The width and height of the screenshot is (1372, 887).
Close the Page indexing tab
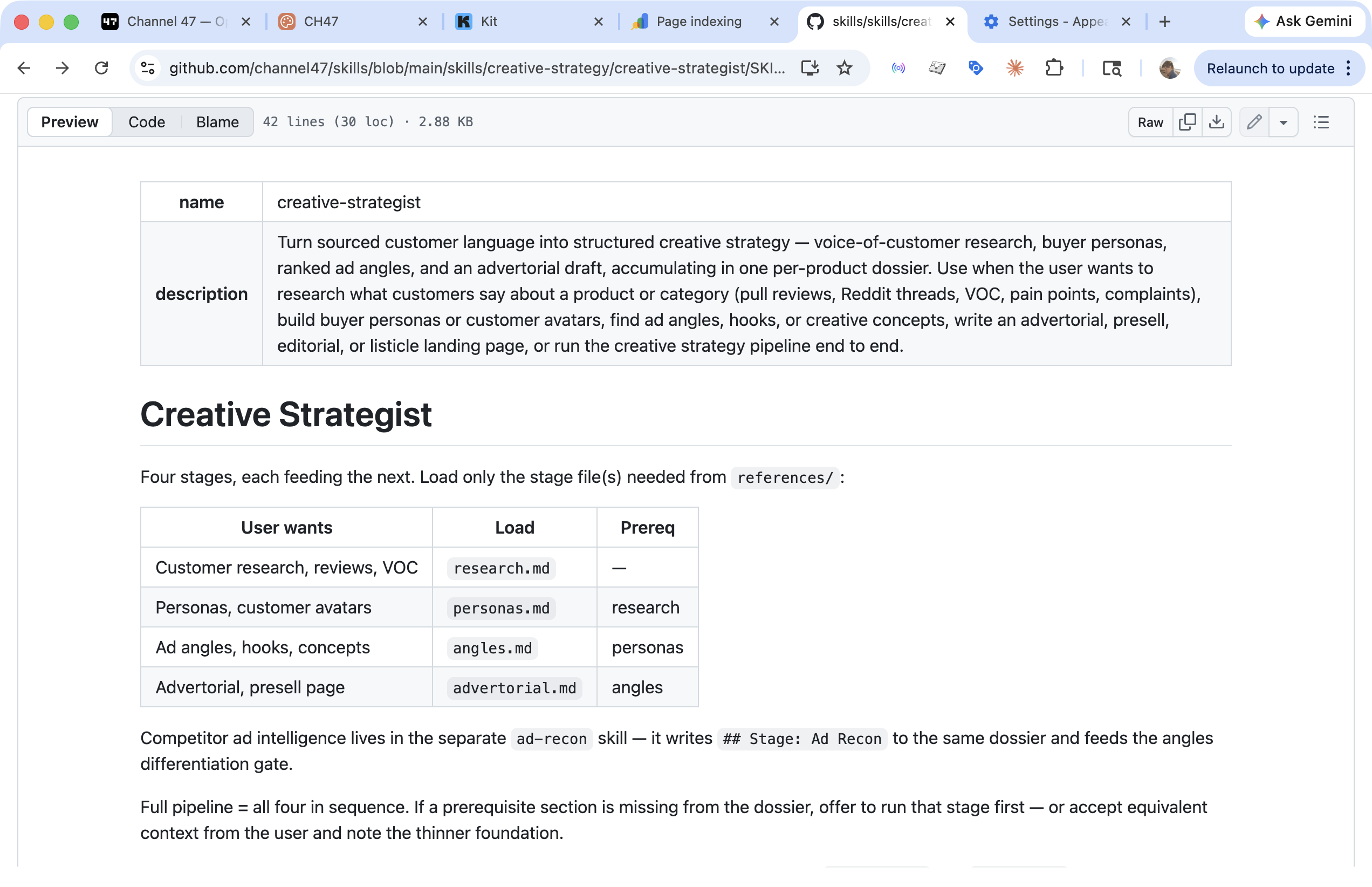tap(774, 21)
